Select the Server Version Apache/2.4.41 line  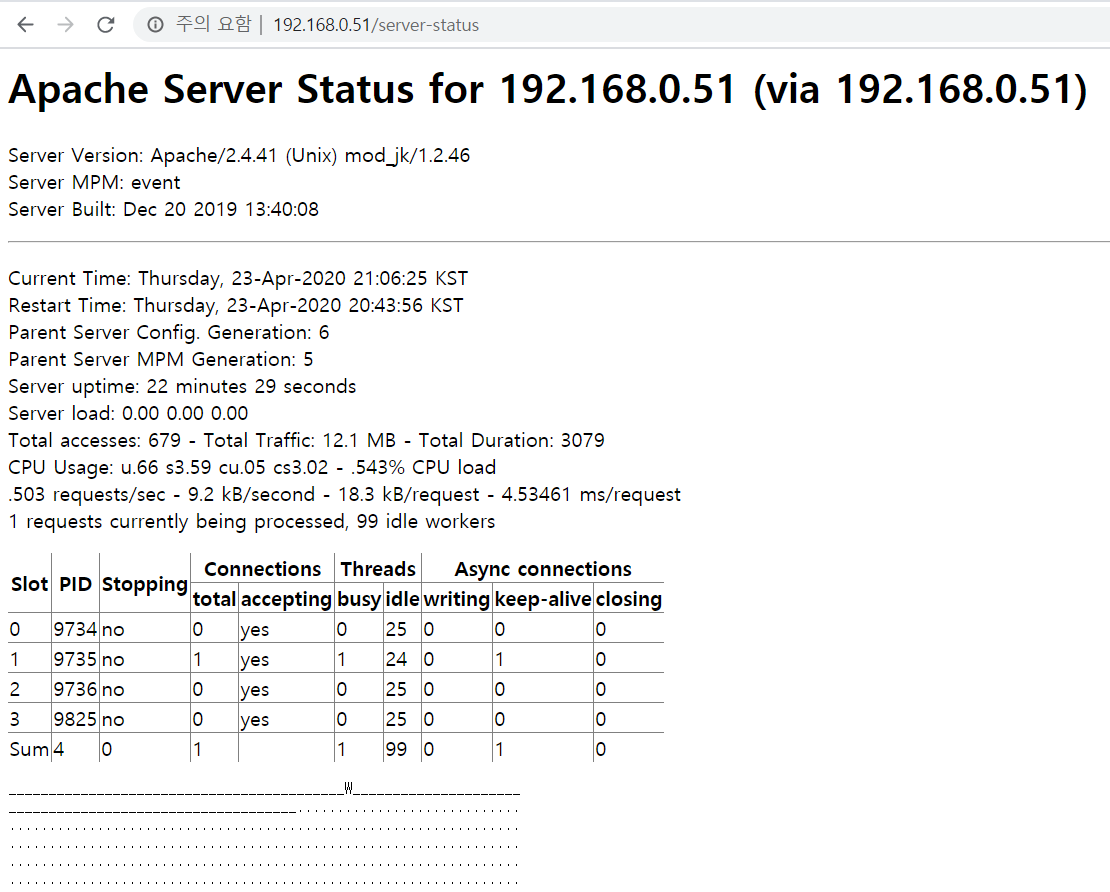(x=239, y=156)
